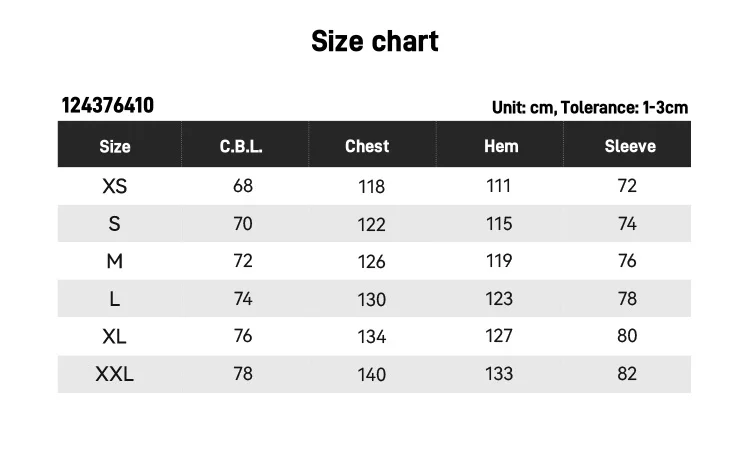Click the Sleeve column header

click(x=630, y=146)
